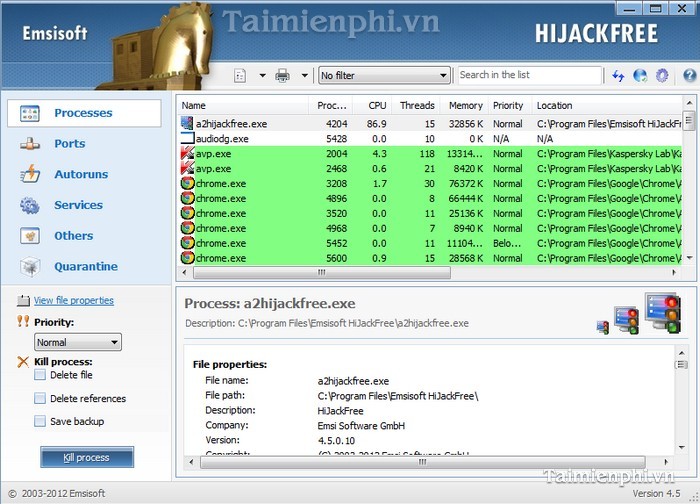Screen dimensions: 700x504
Task: Open the Autoruns section
Action: 81,174
